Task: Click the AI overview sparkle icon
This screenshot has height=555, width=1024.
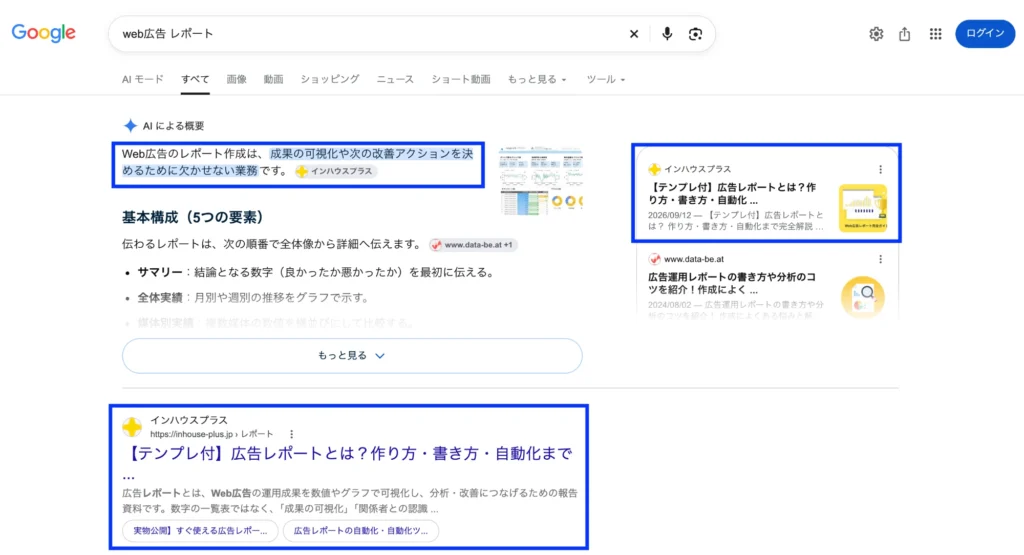Action: click(131, 125)
